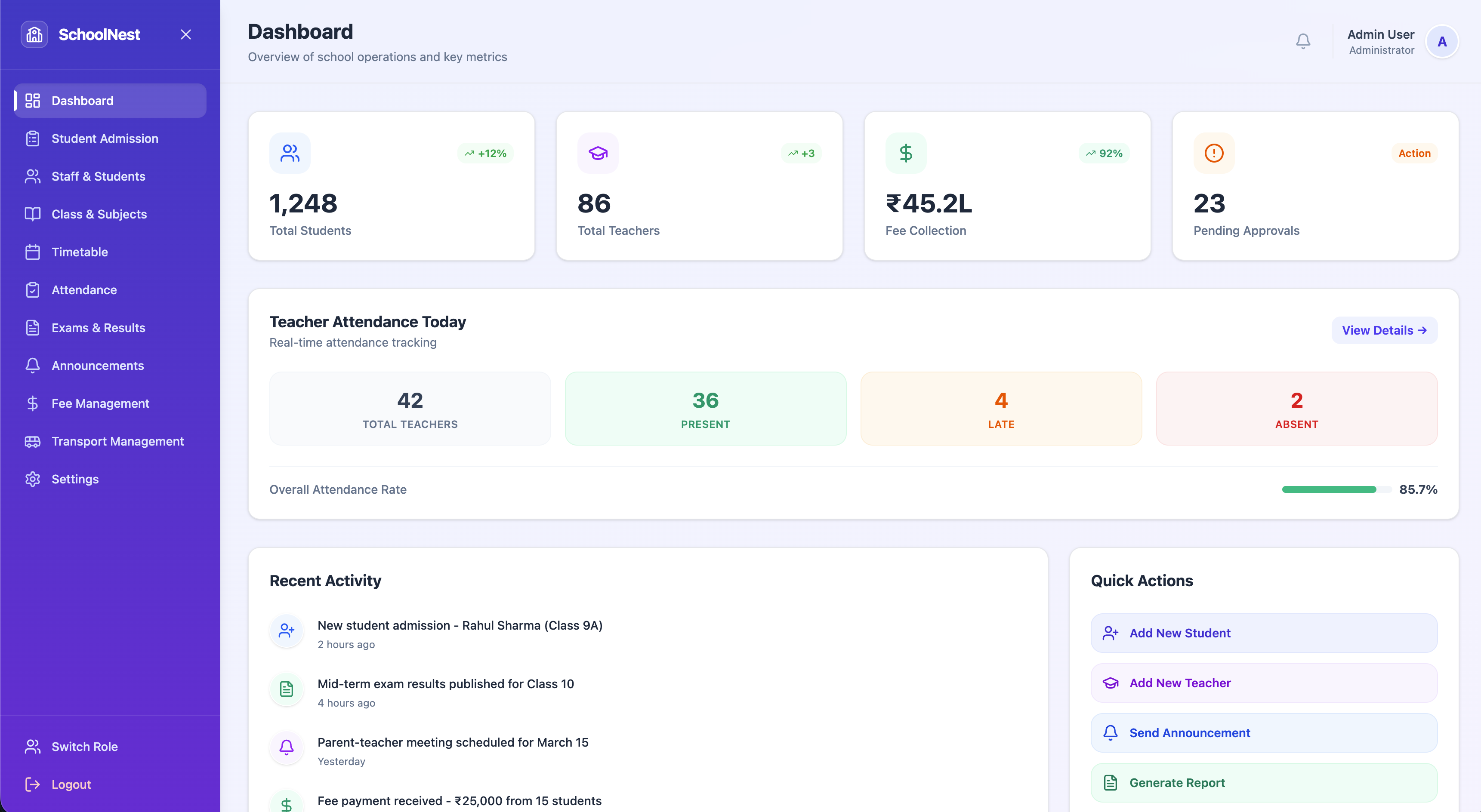This screenshot has width=1481, height=812.
Task: Open Settings from the sidebar
Action: pyautogui.click(x=75, y=479)
